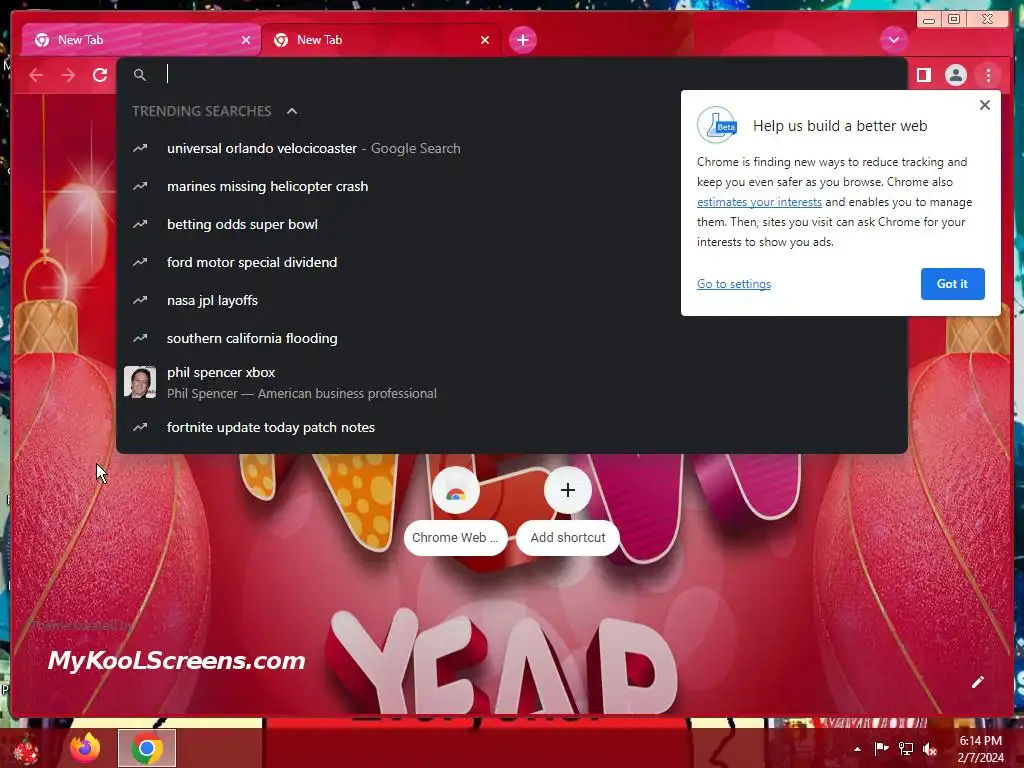
Task: Open the Go to settings link
Action: 733,284
